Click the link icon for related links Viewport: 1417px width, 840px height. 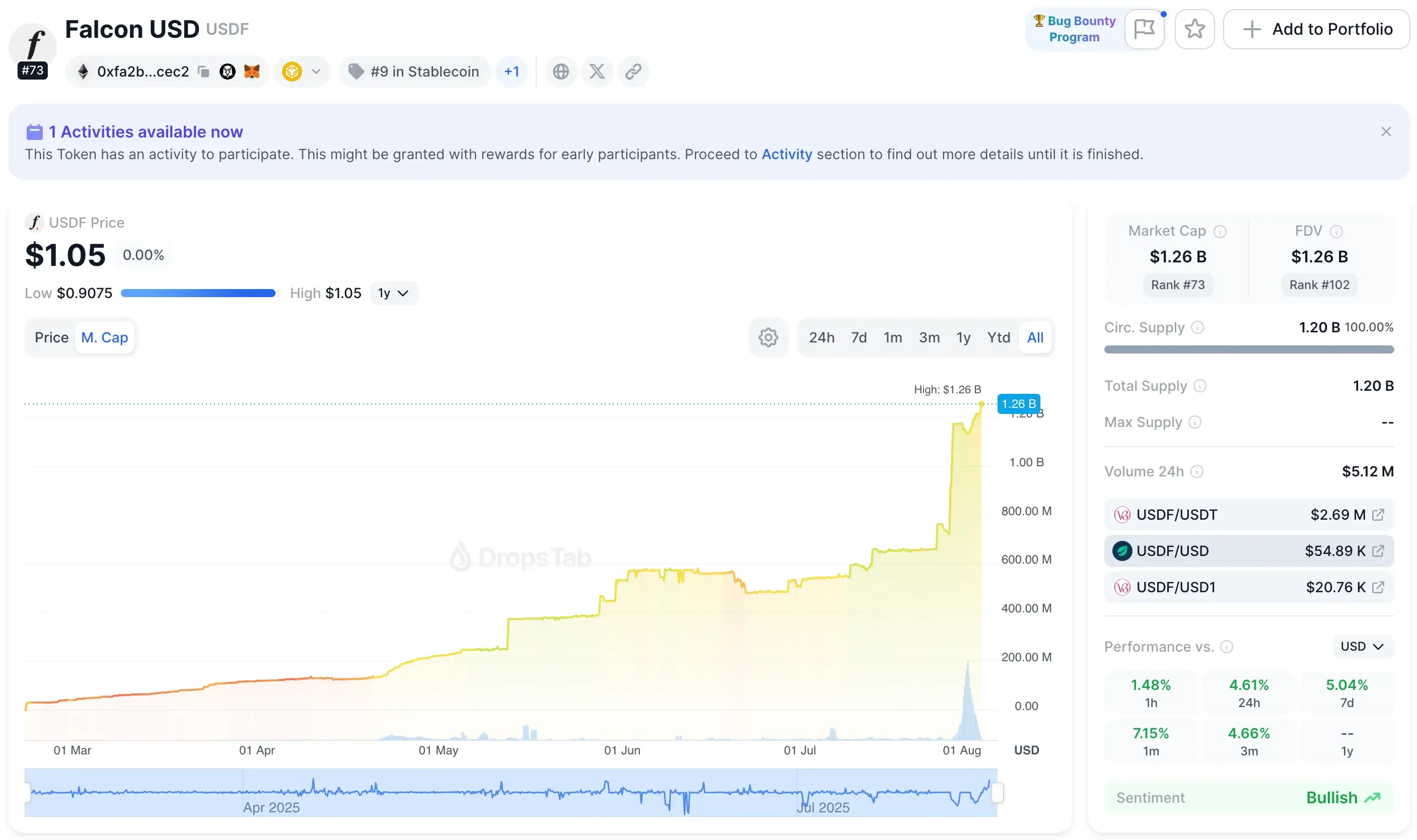point(632,72)
